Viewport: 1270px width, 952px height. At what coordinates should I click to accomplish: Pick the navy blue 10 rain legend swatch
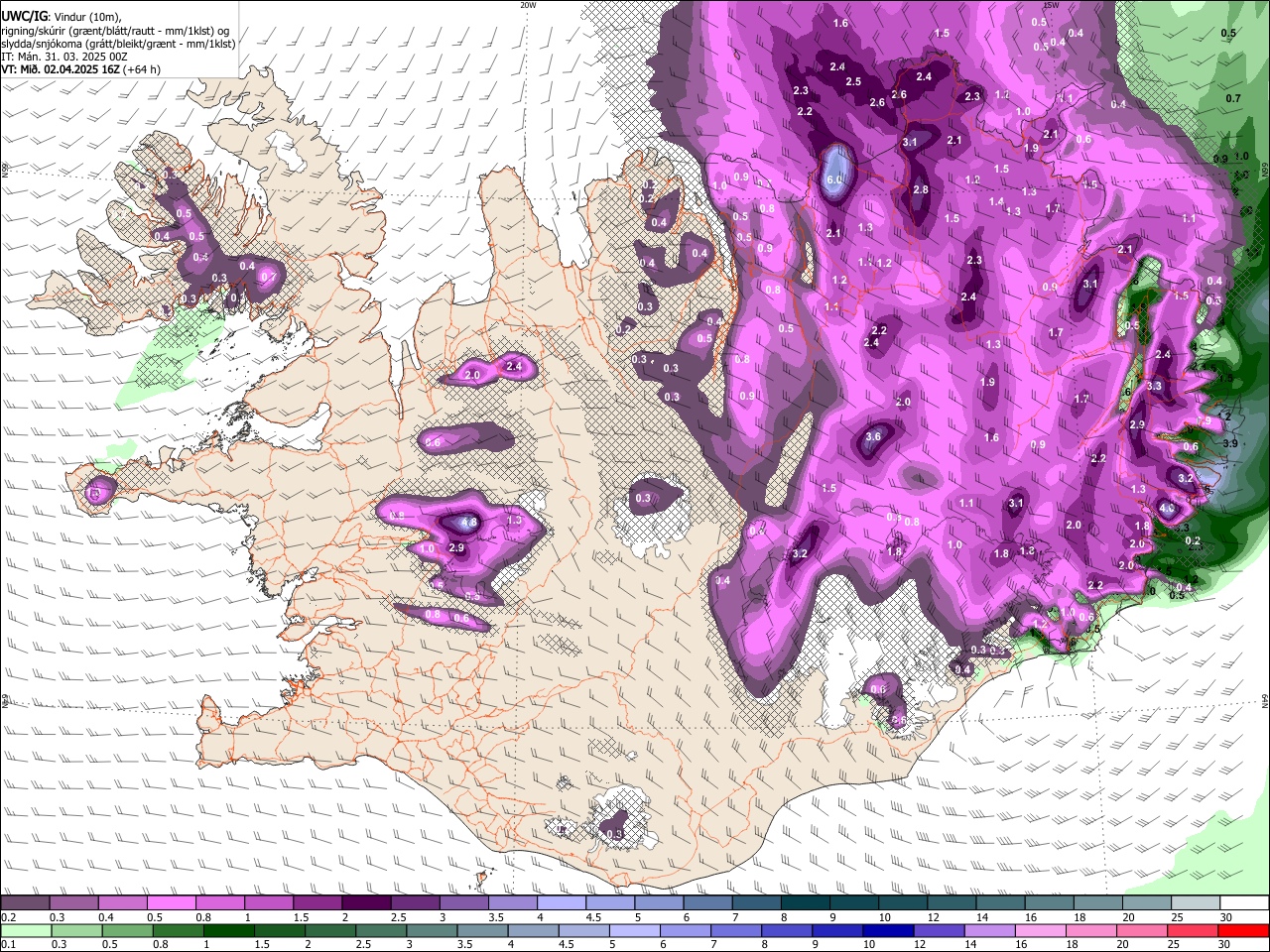pos(888,931)
